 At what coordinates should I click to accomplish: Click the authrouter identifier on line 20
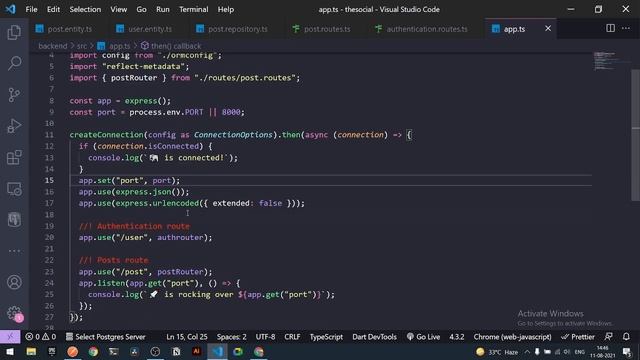click(x=180, y=237)
